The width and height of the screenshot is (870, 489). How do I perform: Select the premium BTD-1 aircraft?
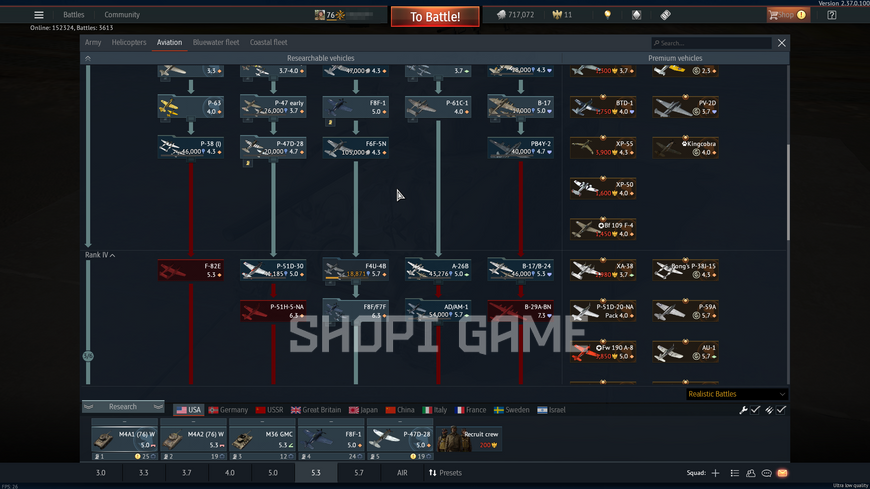[x=603, y=107]
